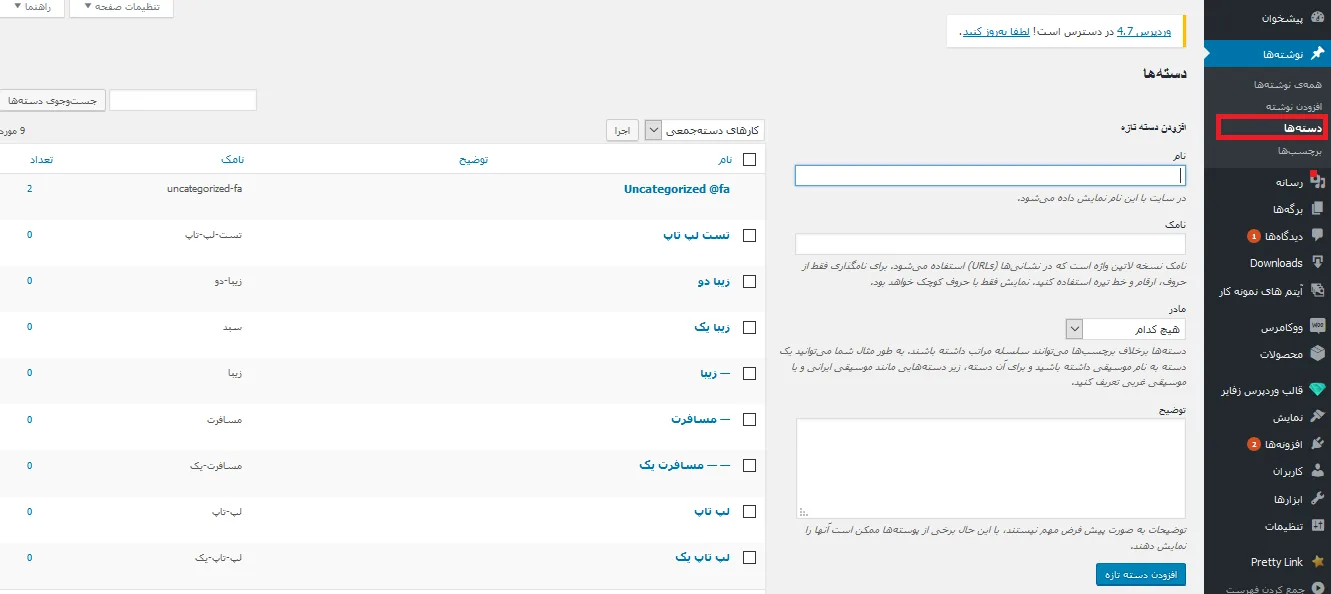Tick the checkbox for زیبا یک
This screenshot has width=1331, height=594.
click(749, 327)
